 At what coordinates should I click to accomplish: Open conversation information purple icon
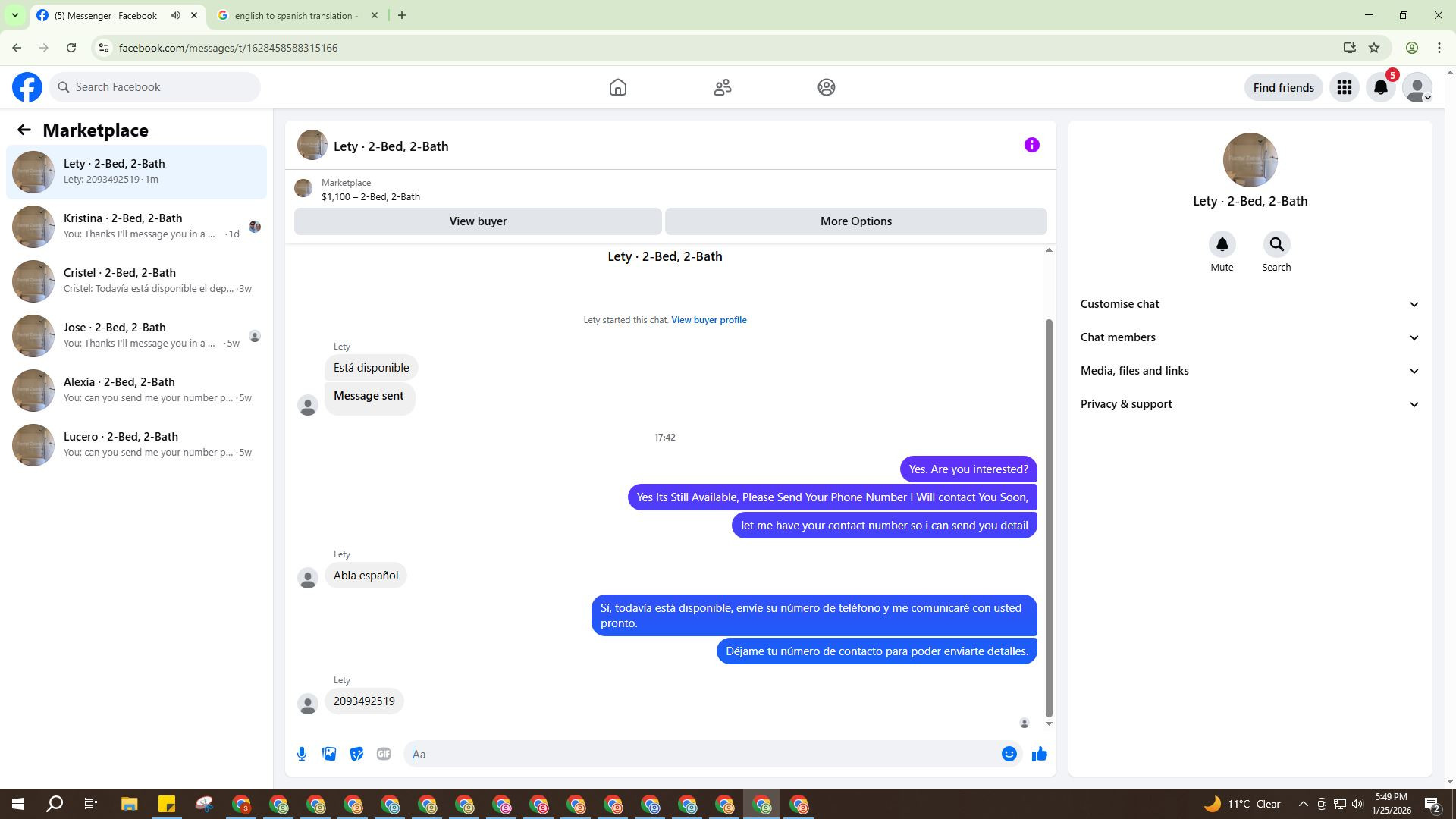(x=1032, y=145)
